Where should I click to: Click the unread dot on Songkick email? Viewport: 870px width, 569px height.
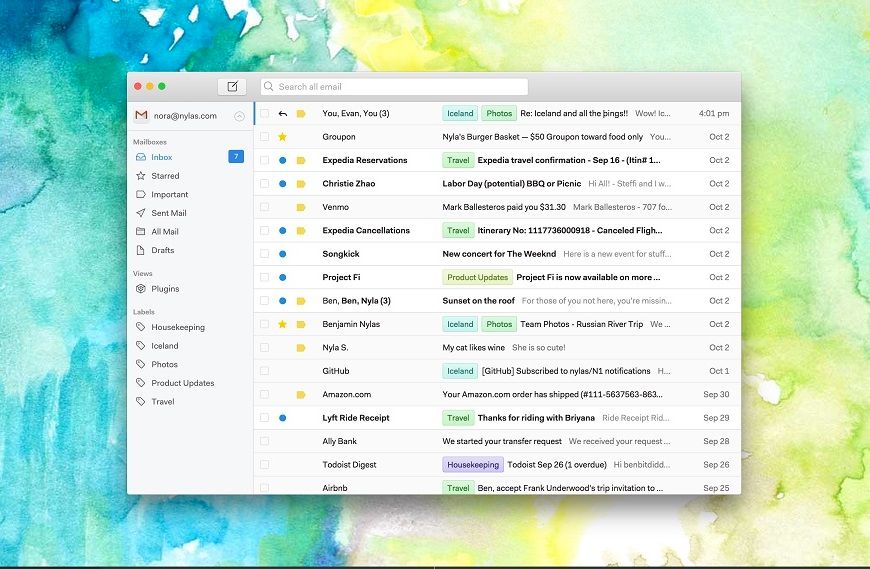click(282, 254)
